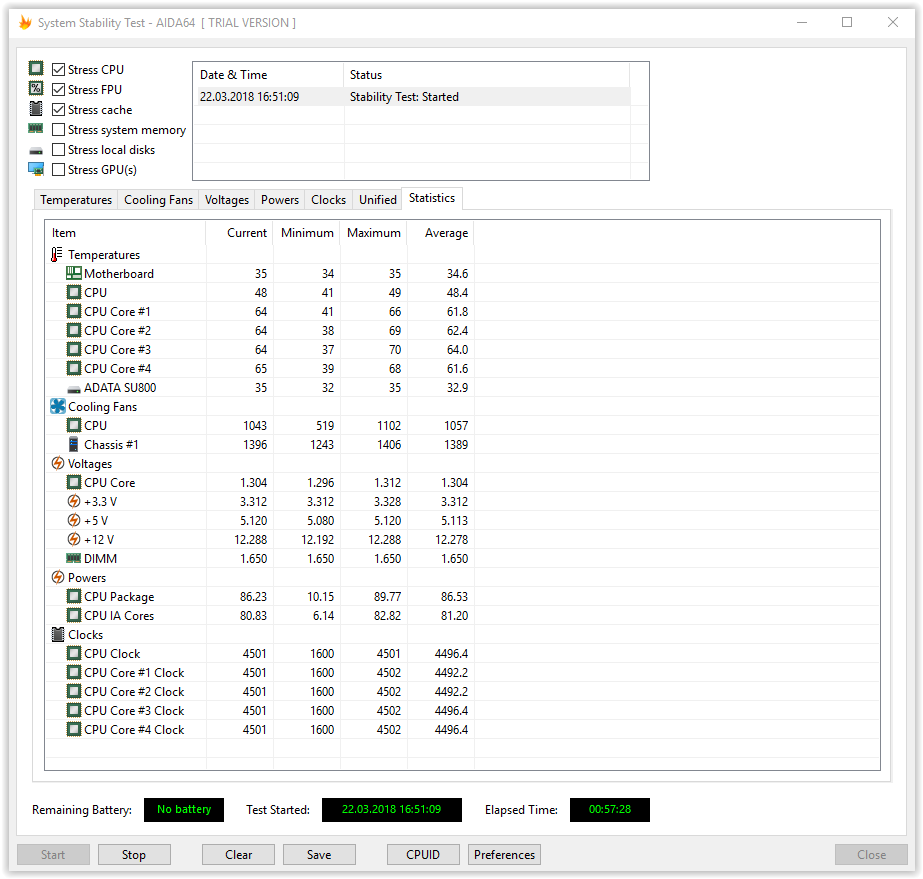
Task: Switch to the Temperatures tab
Action: point(76,200)
